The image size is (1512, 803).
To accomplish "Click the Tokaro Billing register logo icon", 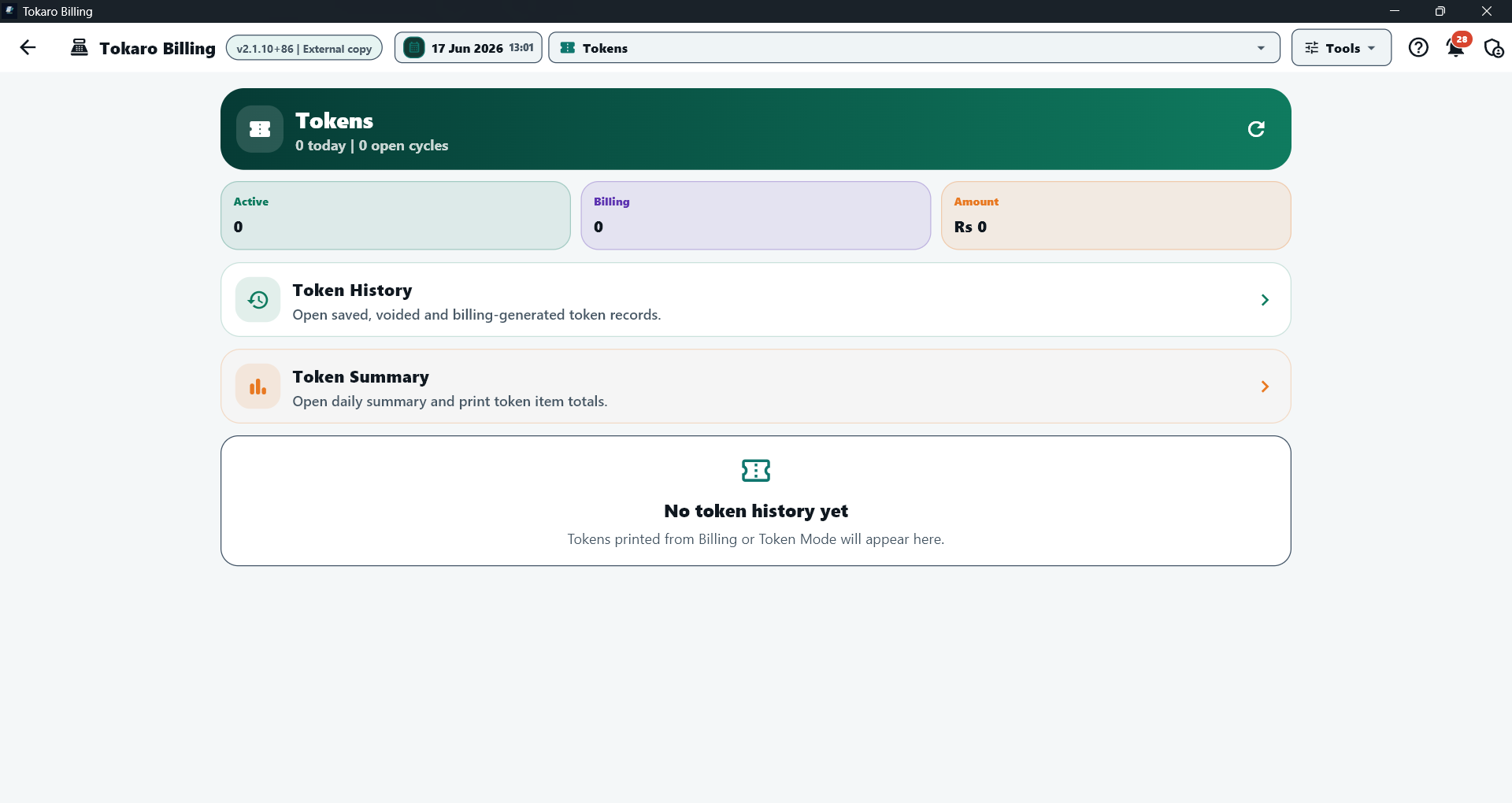I will coord(80,48).
